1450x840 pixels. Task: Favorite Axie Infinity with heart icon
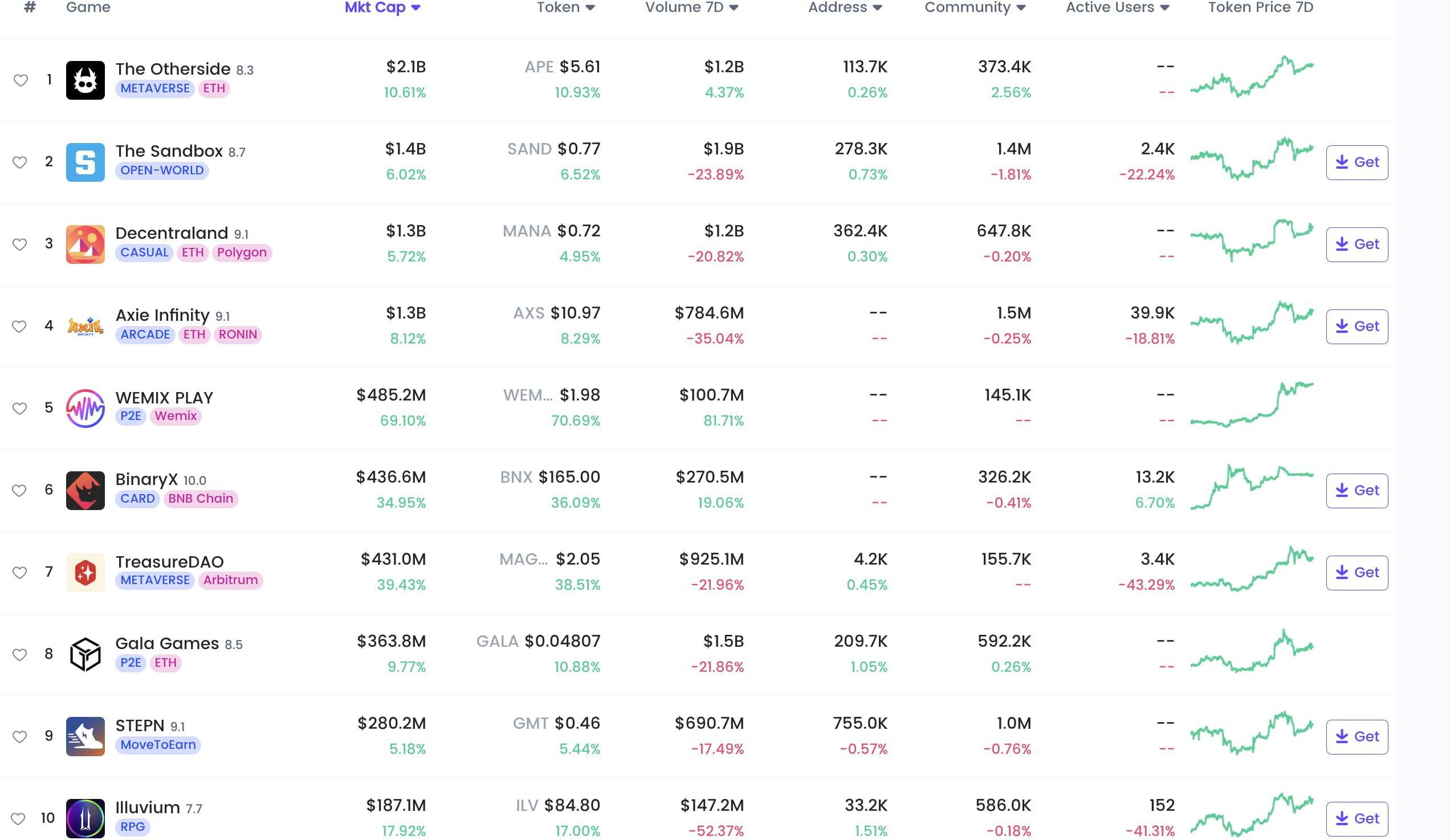[19, 326]
